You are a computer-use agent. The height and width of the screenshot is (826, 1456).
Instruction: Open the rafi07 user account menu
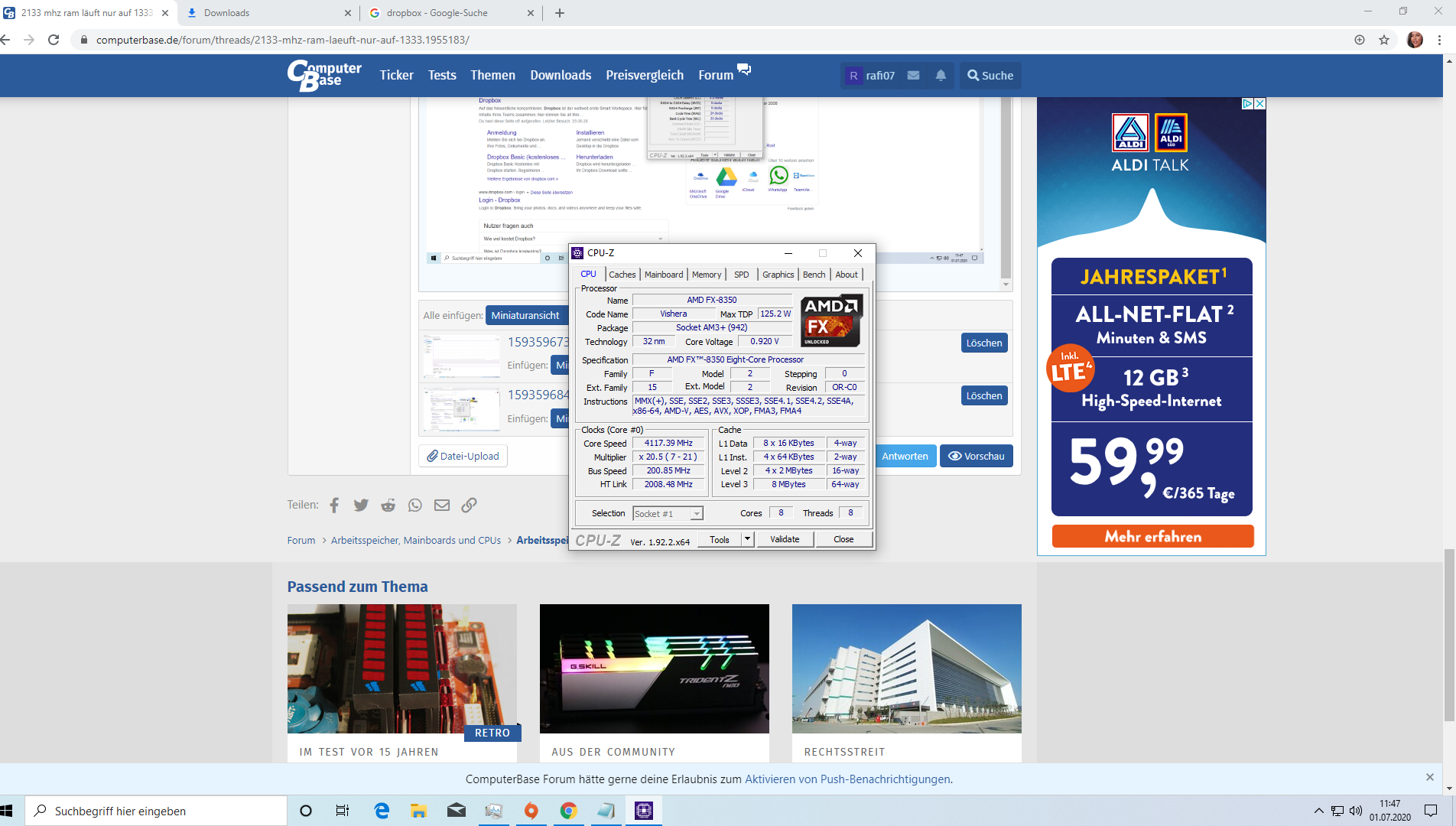pos(870,75)
